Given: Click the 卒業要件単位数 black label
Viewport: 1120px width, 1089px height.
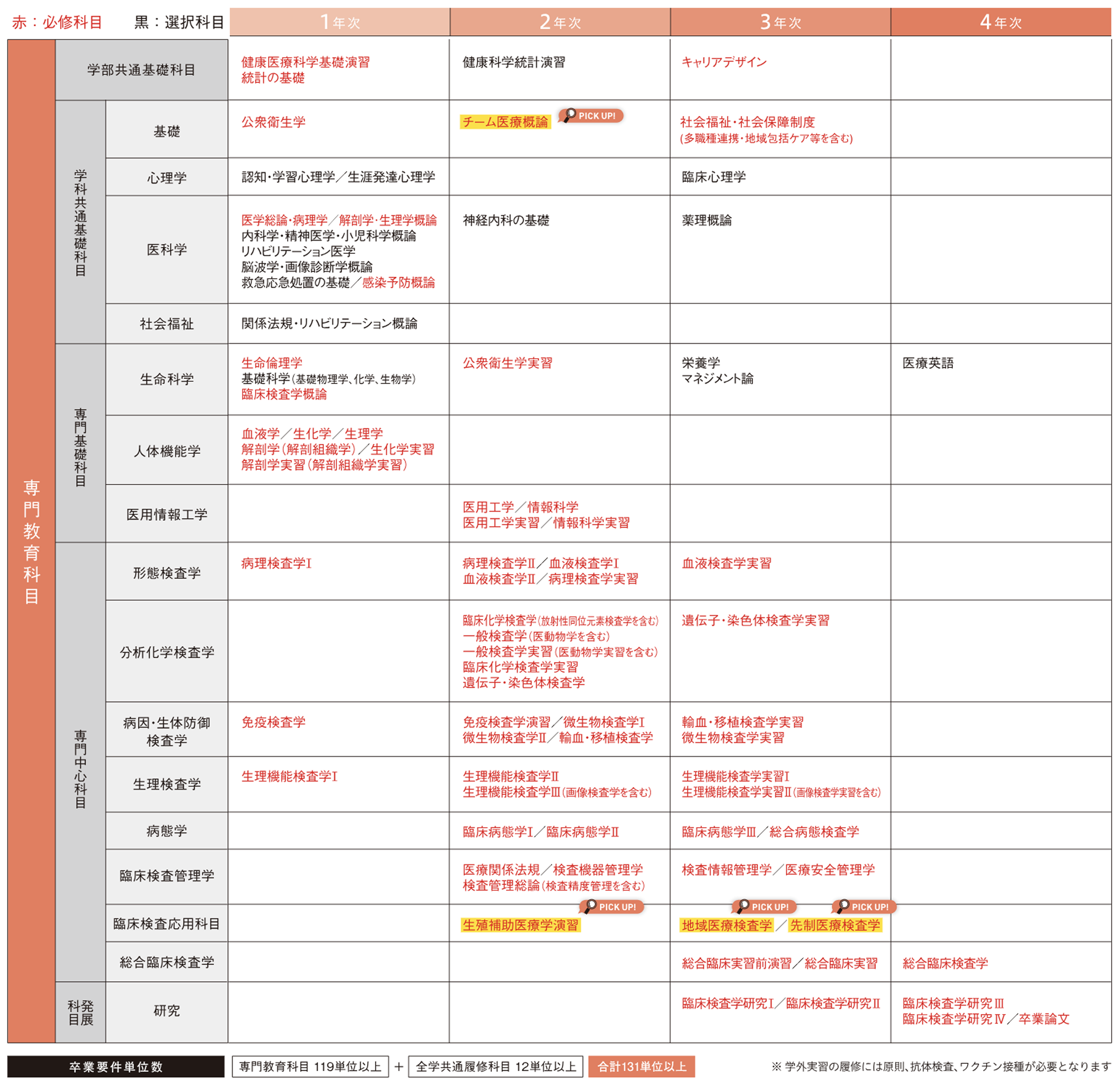Looking at the screenshot, I should (116, 1067).
